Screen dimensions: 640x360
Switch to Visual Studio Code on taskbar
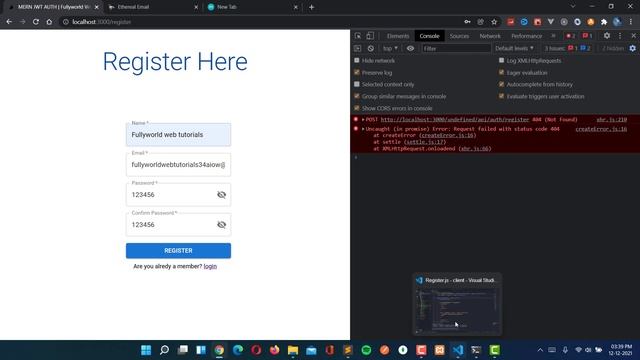[x=458, y=350]
